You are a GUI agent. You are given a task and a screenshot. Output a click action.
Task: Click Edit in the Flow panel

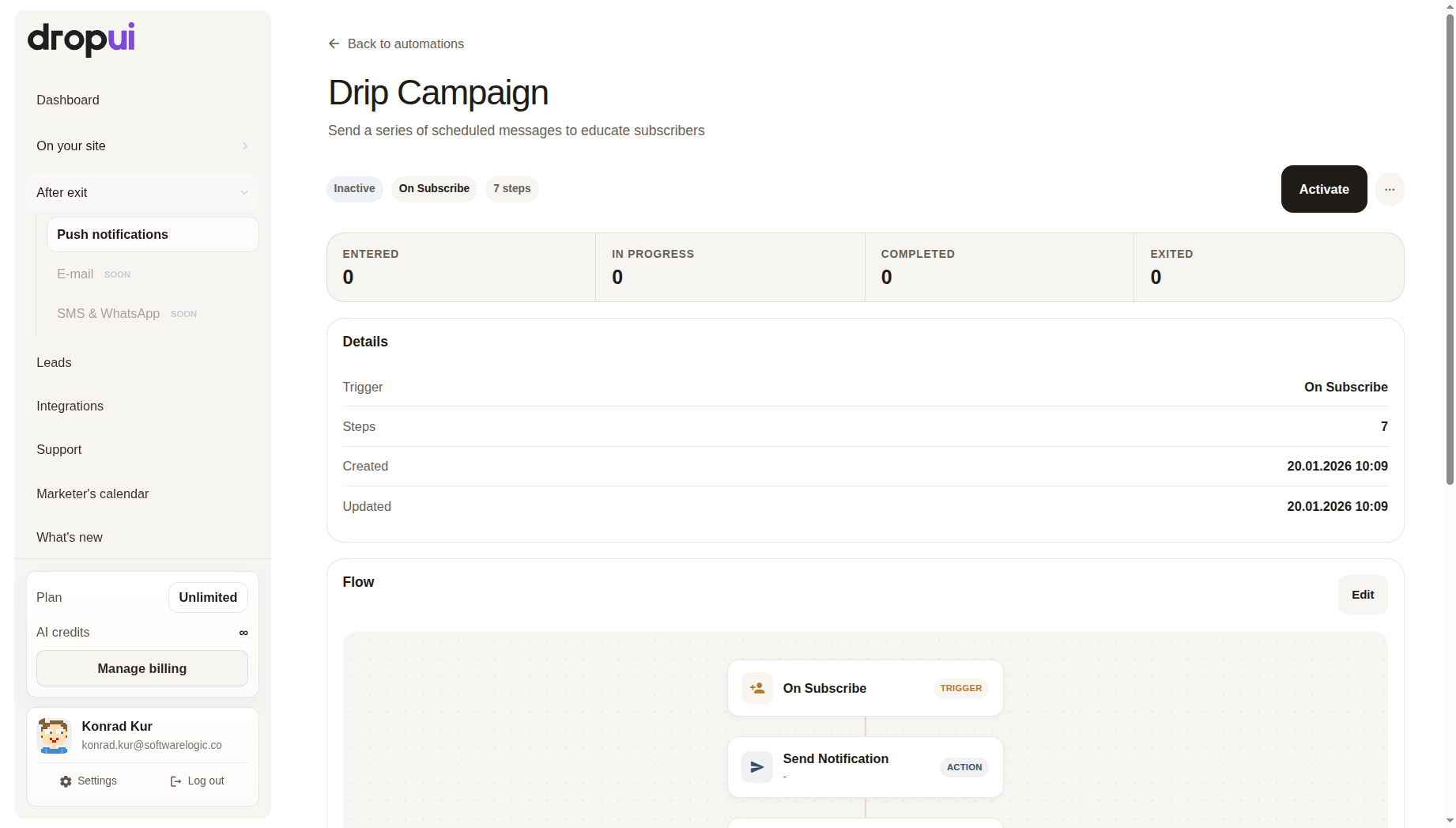(x=1362, y=594)
